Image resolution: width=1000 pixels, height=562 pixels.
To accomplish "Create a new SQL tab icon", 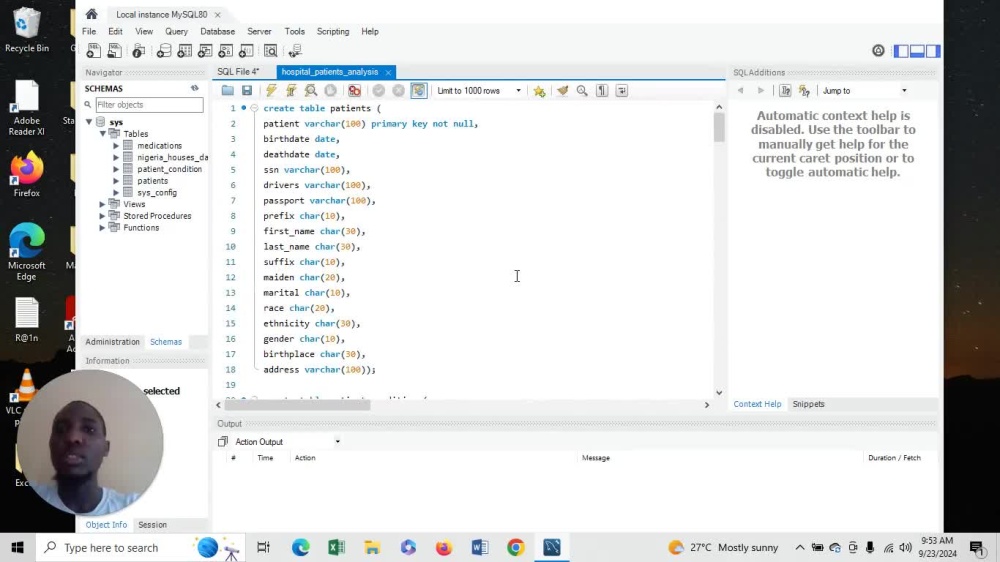I will (93, 51).
